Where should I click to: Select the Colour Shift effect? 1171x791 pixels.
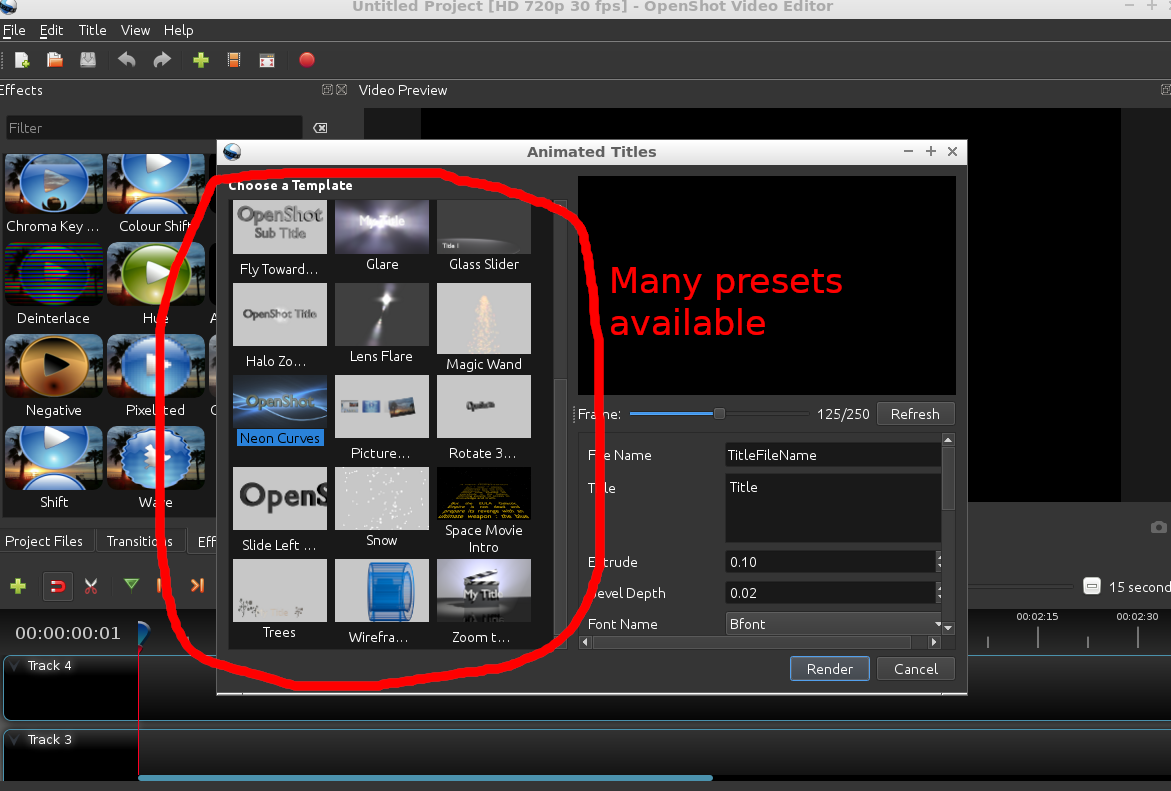[x=155, y=194]
